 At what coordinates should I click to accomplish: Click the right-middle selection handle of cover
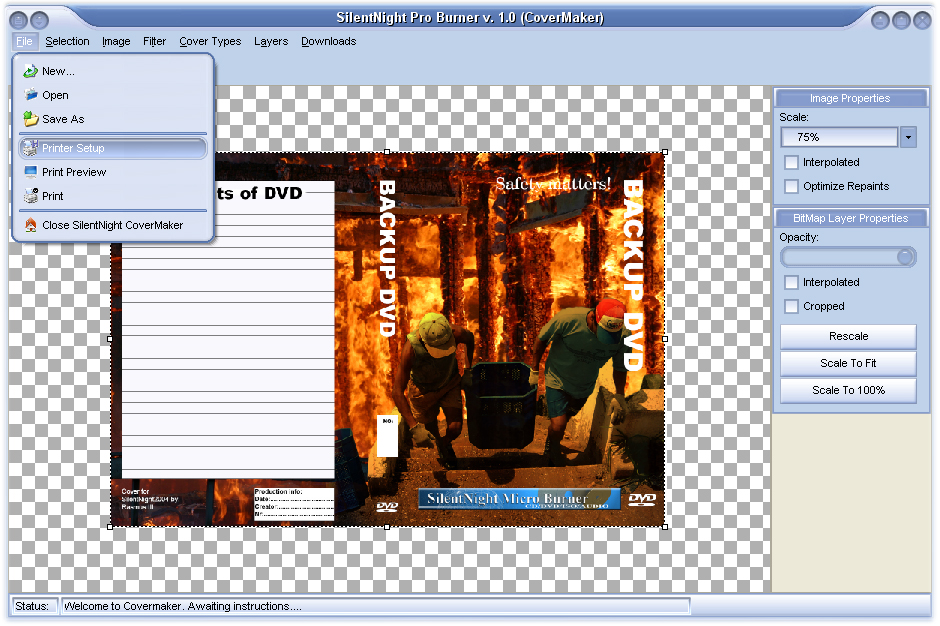[665, 339]
